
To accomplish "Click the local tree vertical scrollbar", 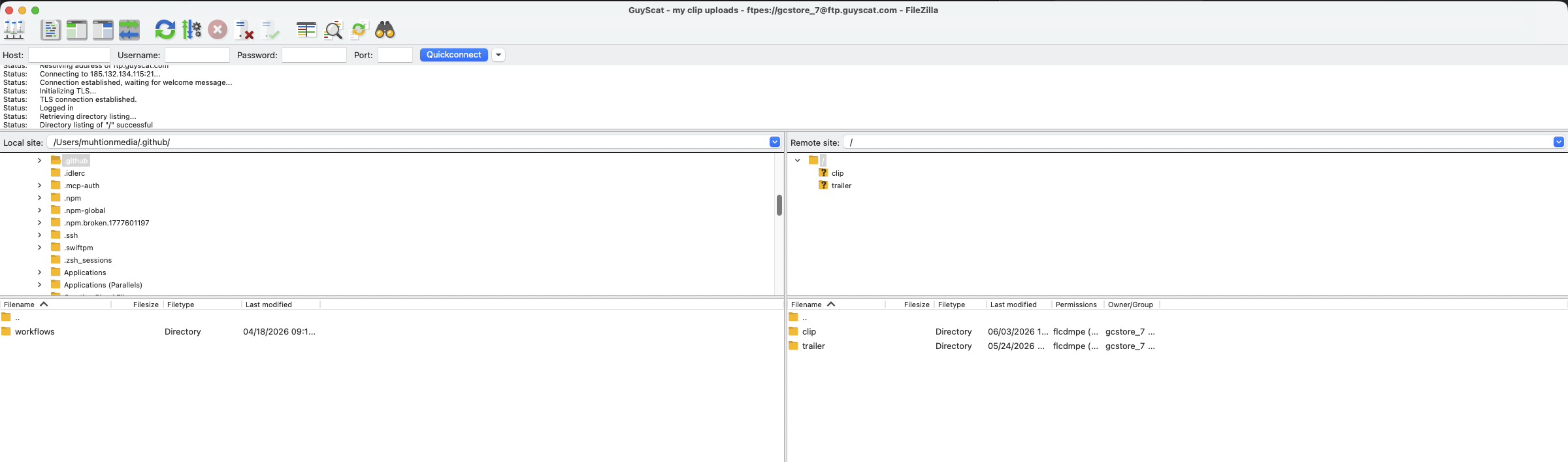I will [779, 205].
